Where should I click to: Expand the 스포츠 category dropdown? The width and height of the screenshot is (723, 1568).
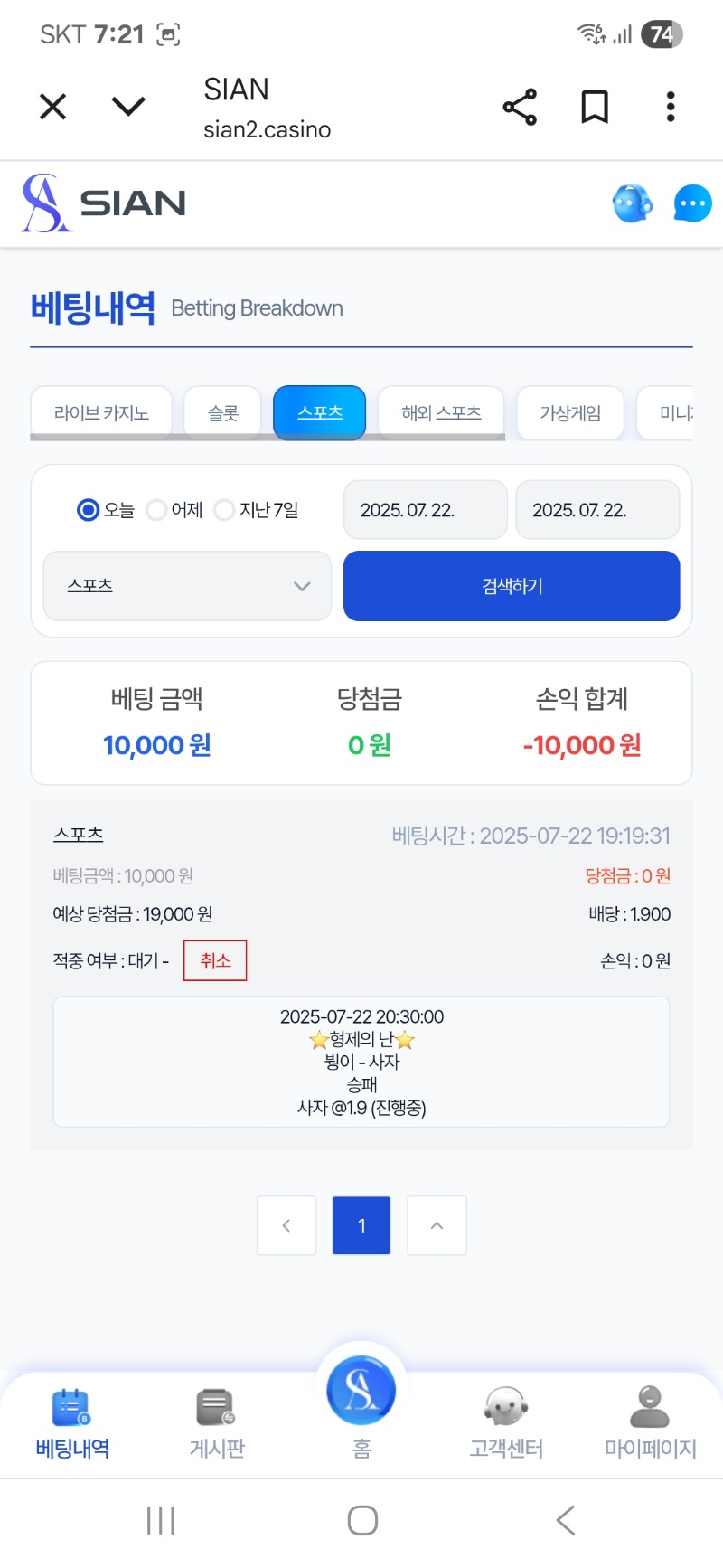pos(187,586)
